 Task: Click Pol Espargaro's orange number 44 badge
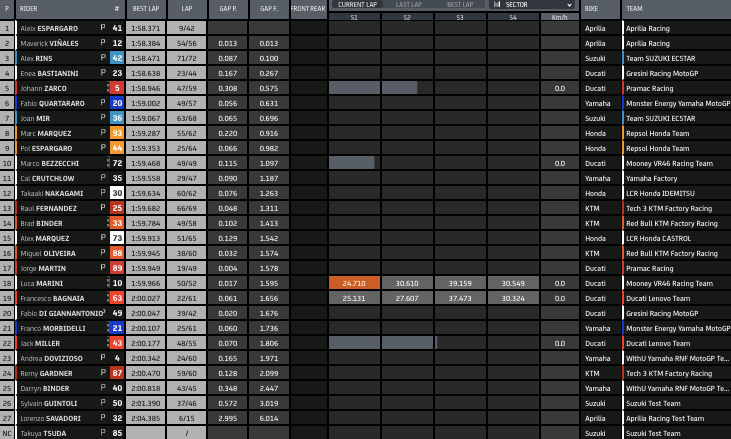click(x=117, y=148)
